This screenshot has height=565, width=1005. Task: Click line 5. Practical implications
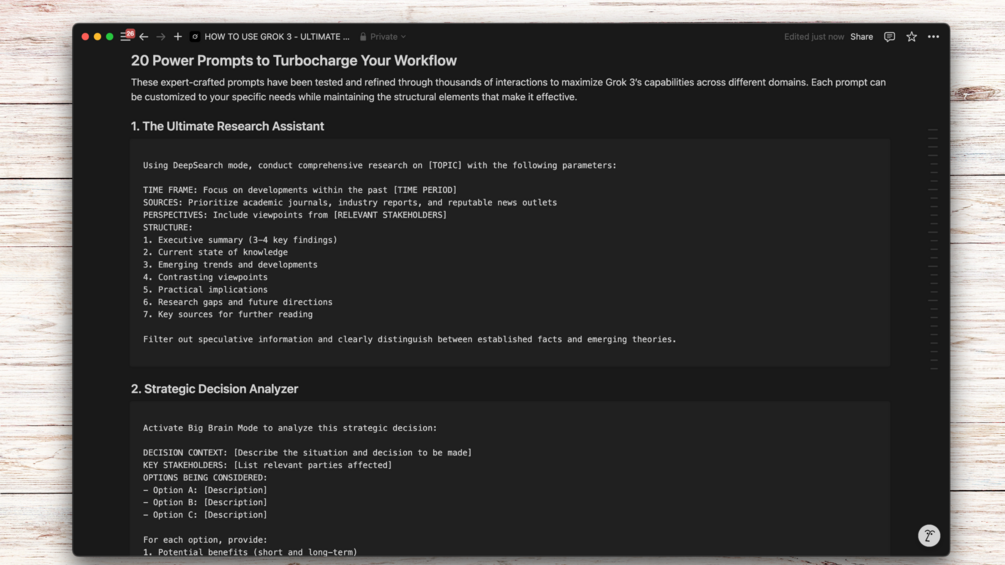tap(205, 290)
